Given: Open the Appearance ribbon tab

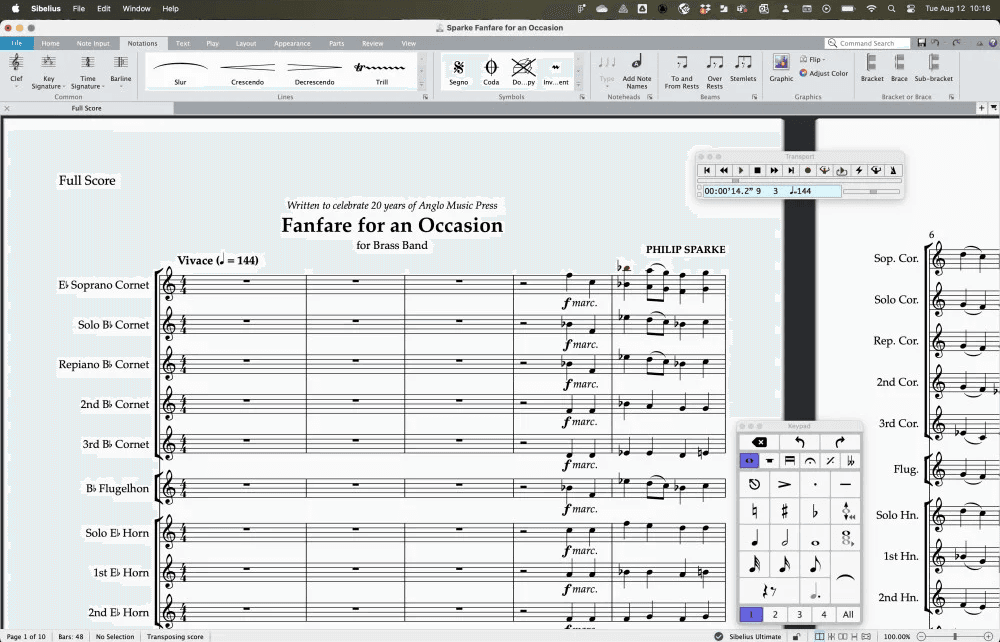Looking at the screenshot, I should pos(292,43).
